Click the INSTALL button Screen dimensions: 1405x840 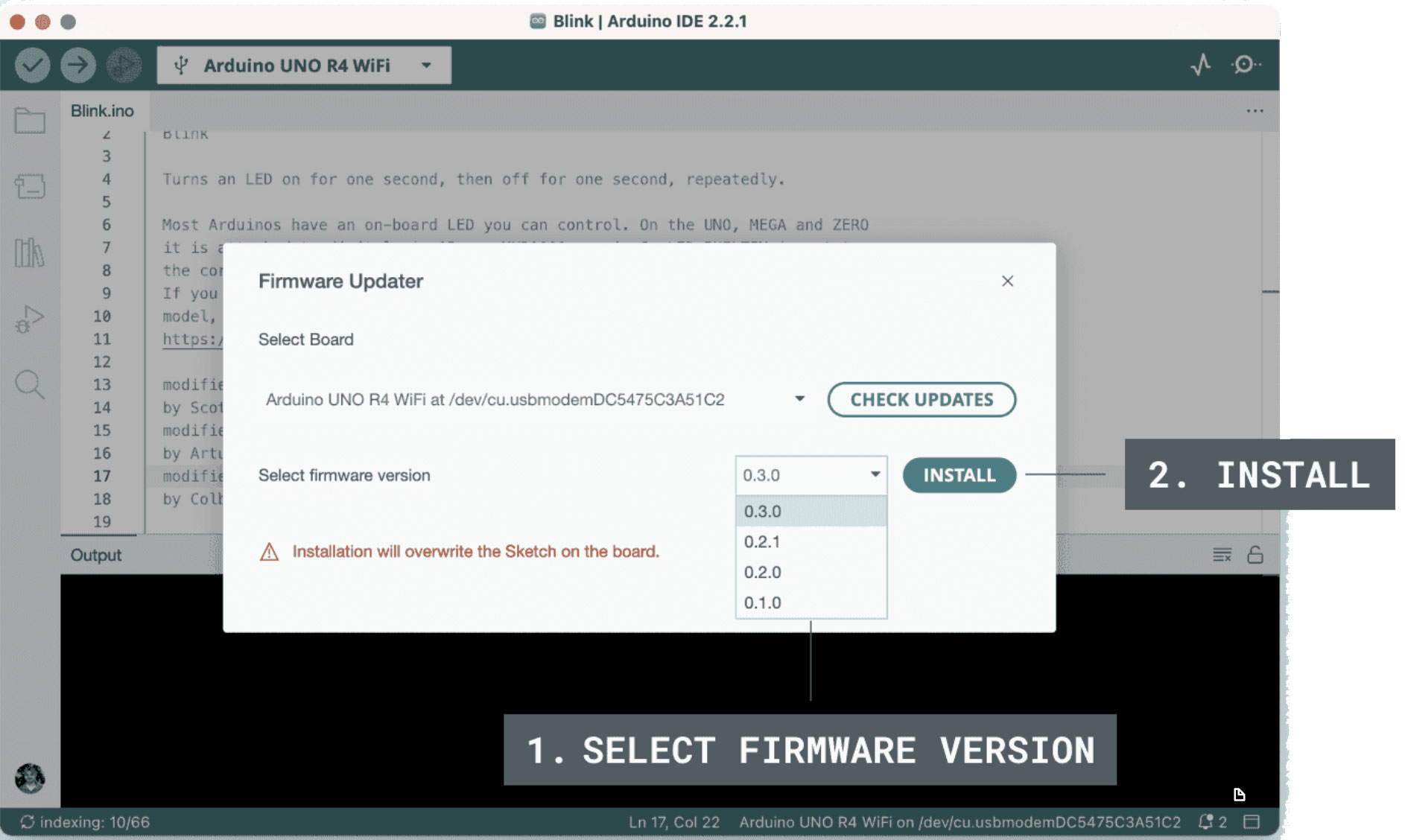pyautogui.click(x=960, y=475)
